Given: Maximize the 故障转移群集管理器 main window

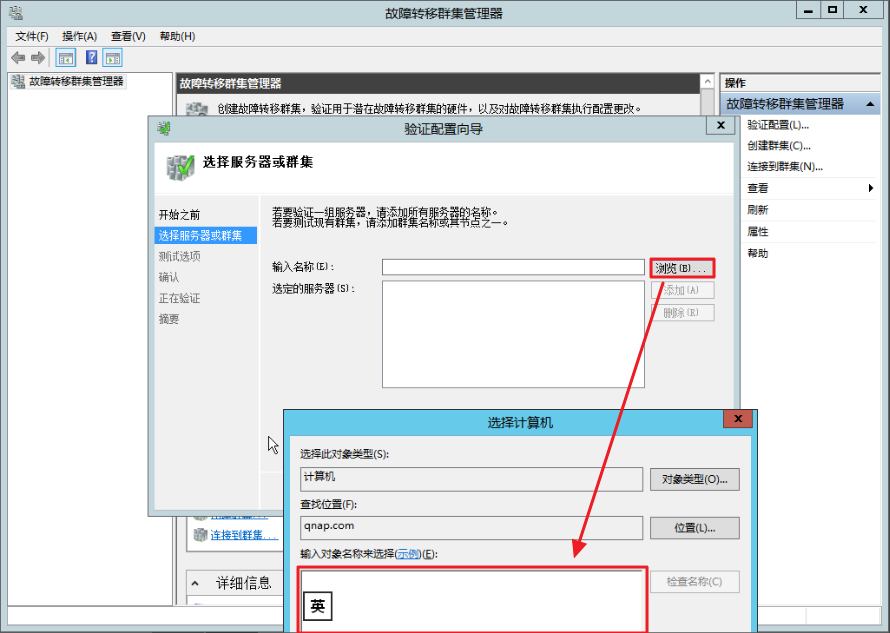Looking at the screenshot, I should 832,10.
